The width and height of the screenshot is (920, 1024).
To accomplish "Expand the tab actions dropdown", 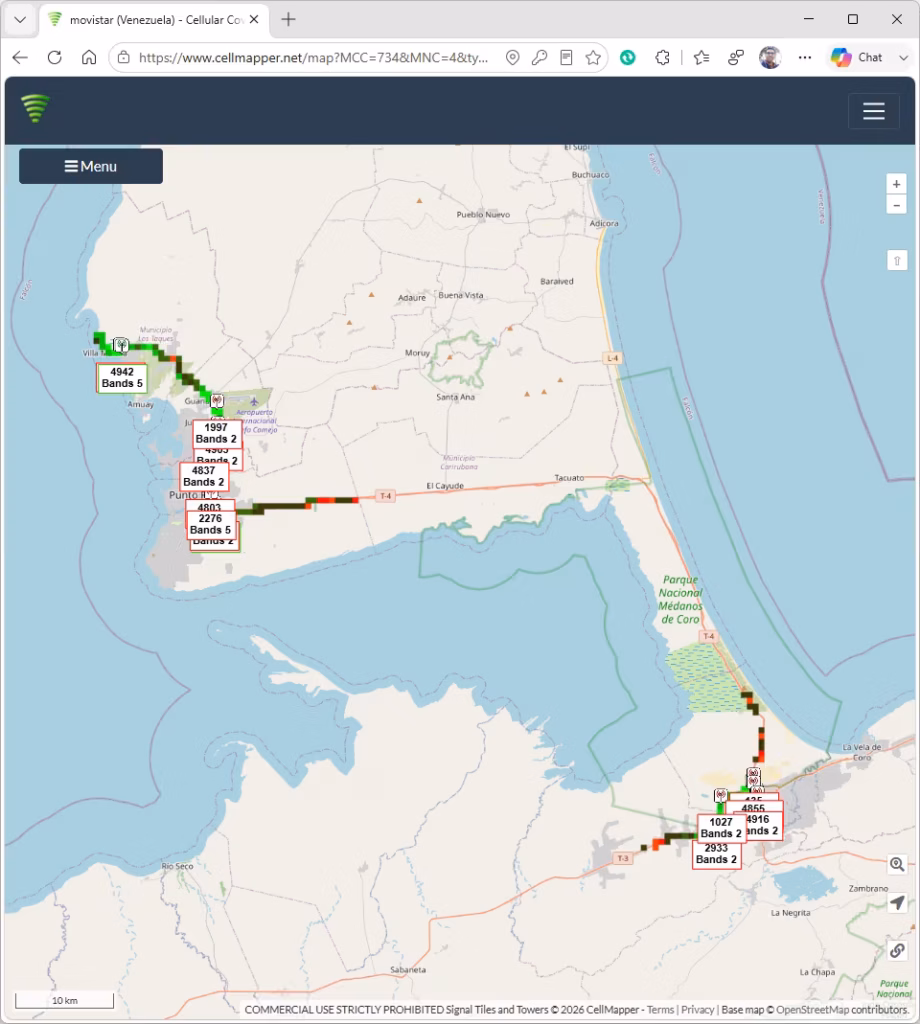I will click(20, 20).
